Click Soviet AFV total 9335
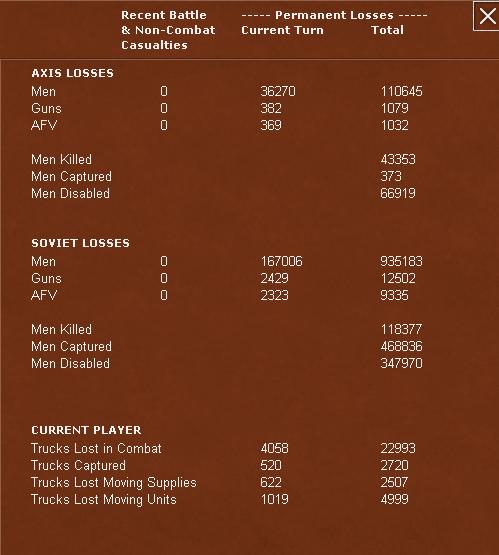Screen dimensions: 499x555 pyautogui.click(x=394, y=295)
